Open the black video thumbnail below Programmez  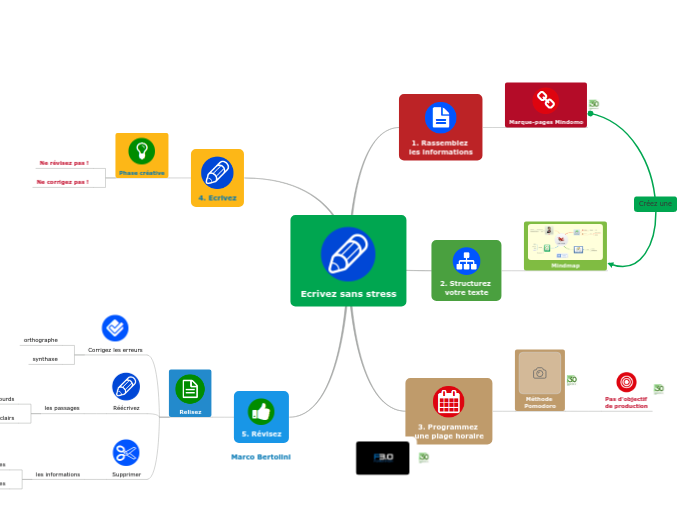[382, 458]
